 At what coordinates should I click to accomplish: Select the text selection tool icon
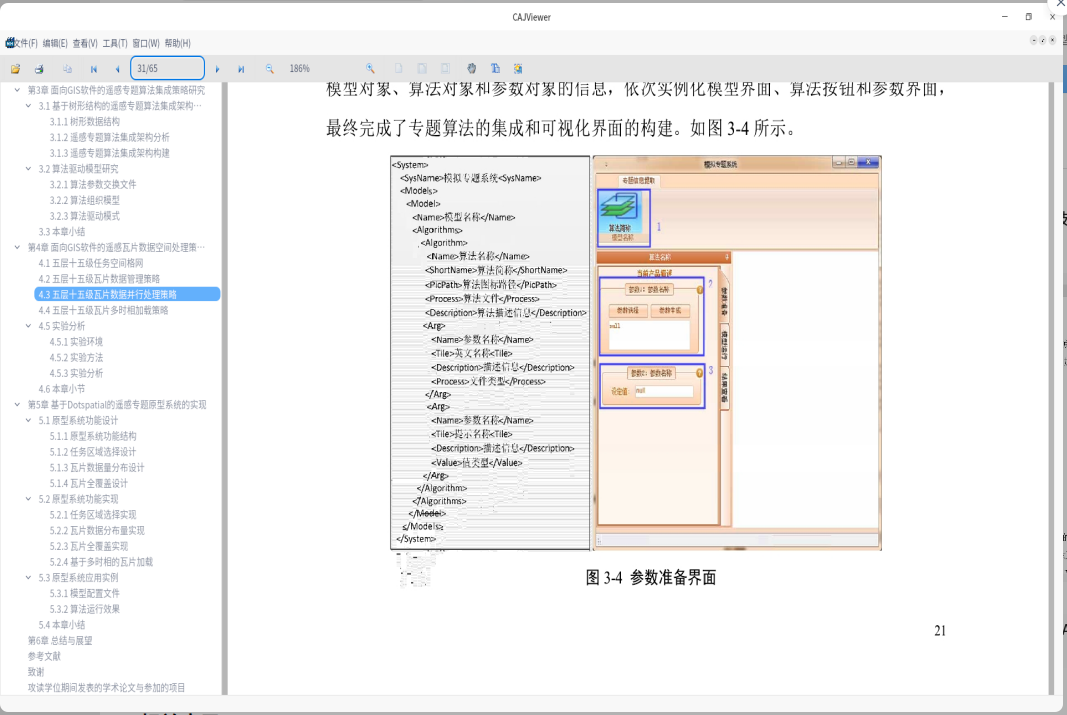(495, 69)
